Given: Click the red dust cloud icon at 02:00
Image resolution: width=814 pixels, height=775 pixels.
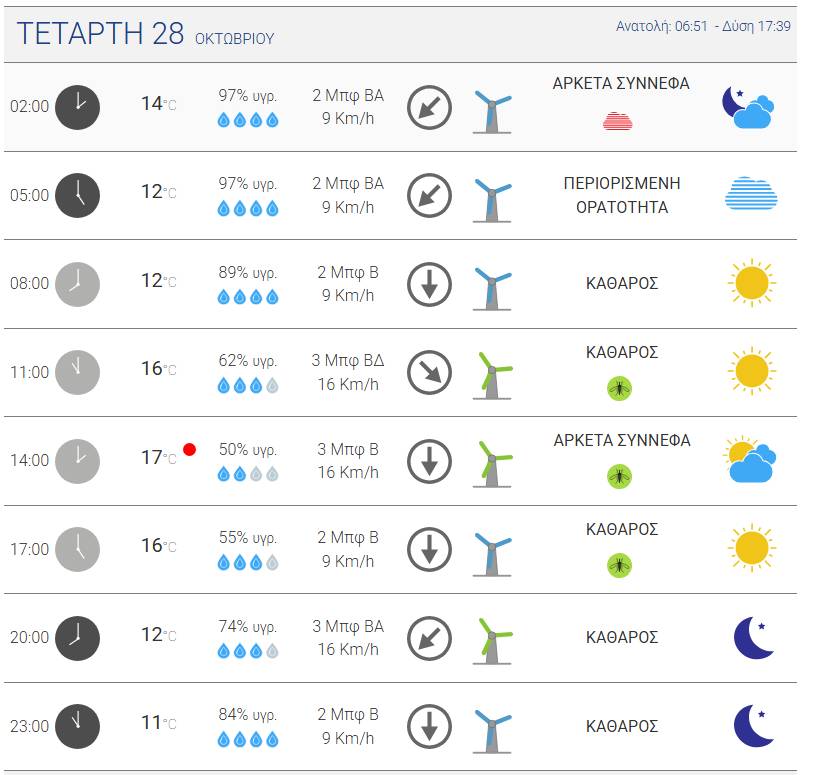Looking at the screenshot, I should 618,121.
